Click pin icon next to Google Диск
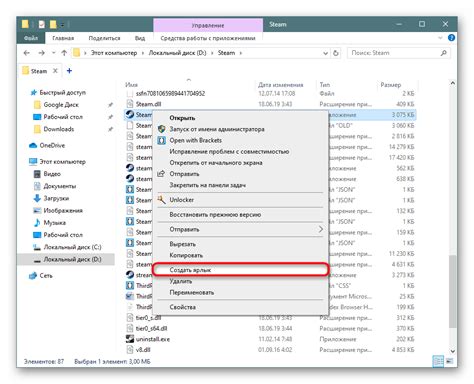The width and height of the screenshot is (474, 384). click(x=110, y=105)
